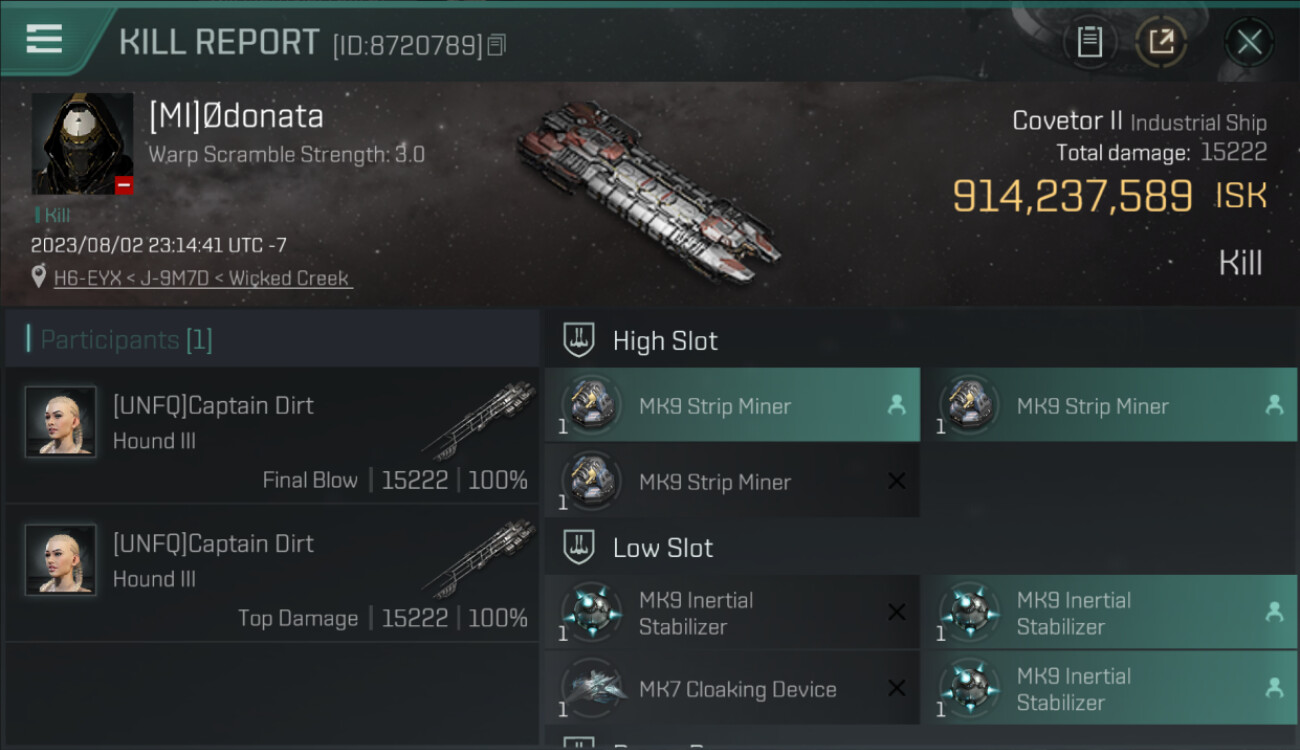1300x750 pixels.
Task: Click Captain Dirt's portrait in Top Damage
Action: click(61, 560)
